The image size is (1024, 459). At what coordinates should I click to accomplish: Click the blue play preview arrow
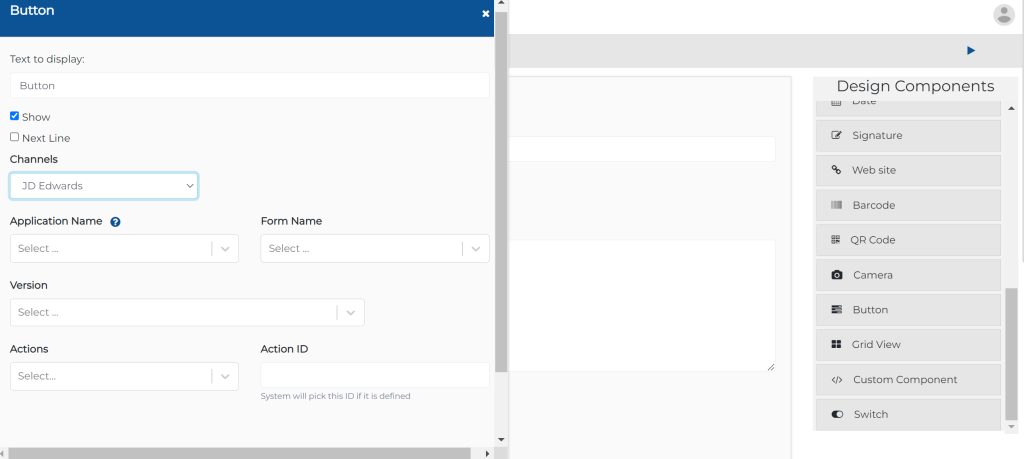pyautogui.click(x=971, y=50)
